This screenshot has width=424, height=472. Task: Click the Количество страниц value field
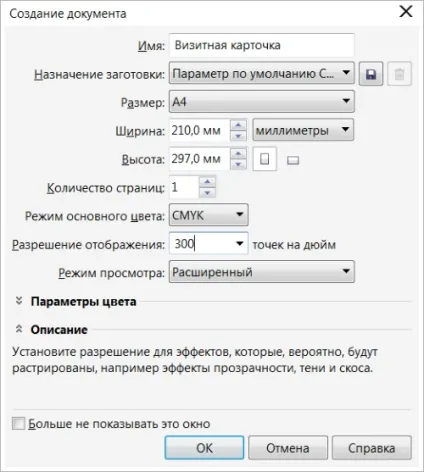[184, 187]
